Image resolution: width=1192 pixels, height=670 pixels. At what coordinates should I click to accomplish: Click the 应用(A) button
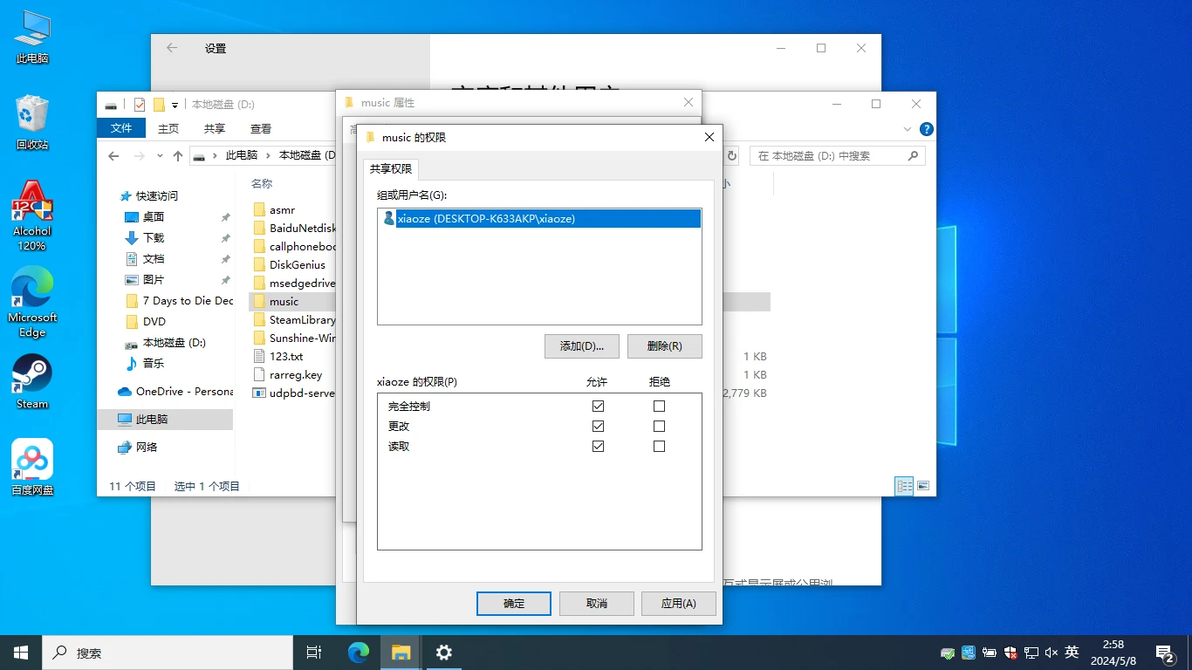point(678,603)
